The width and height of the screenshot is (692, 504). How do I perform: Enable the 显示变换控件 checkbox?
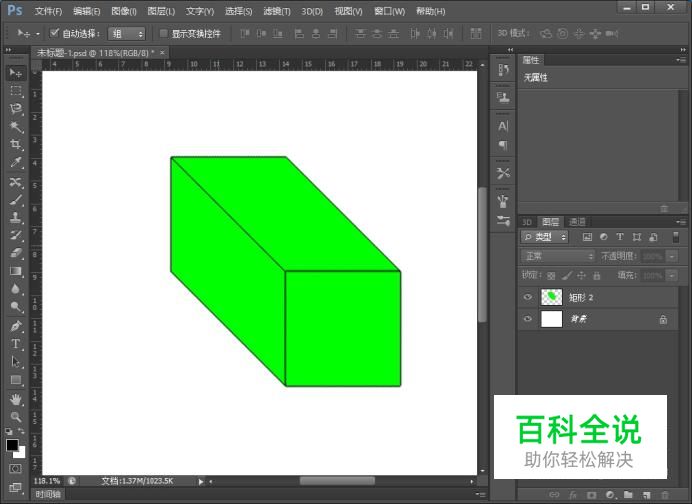(x=164, y=33)
